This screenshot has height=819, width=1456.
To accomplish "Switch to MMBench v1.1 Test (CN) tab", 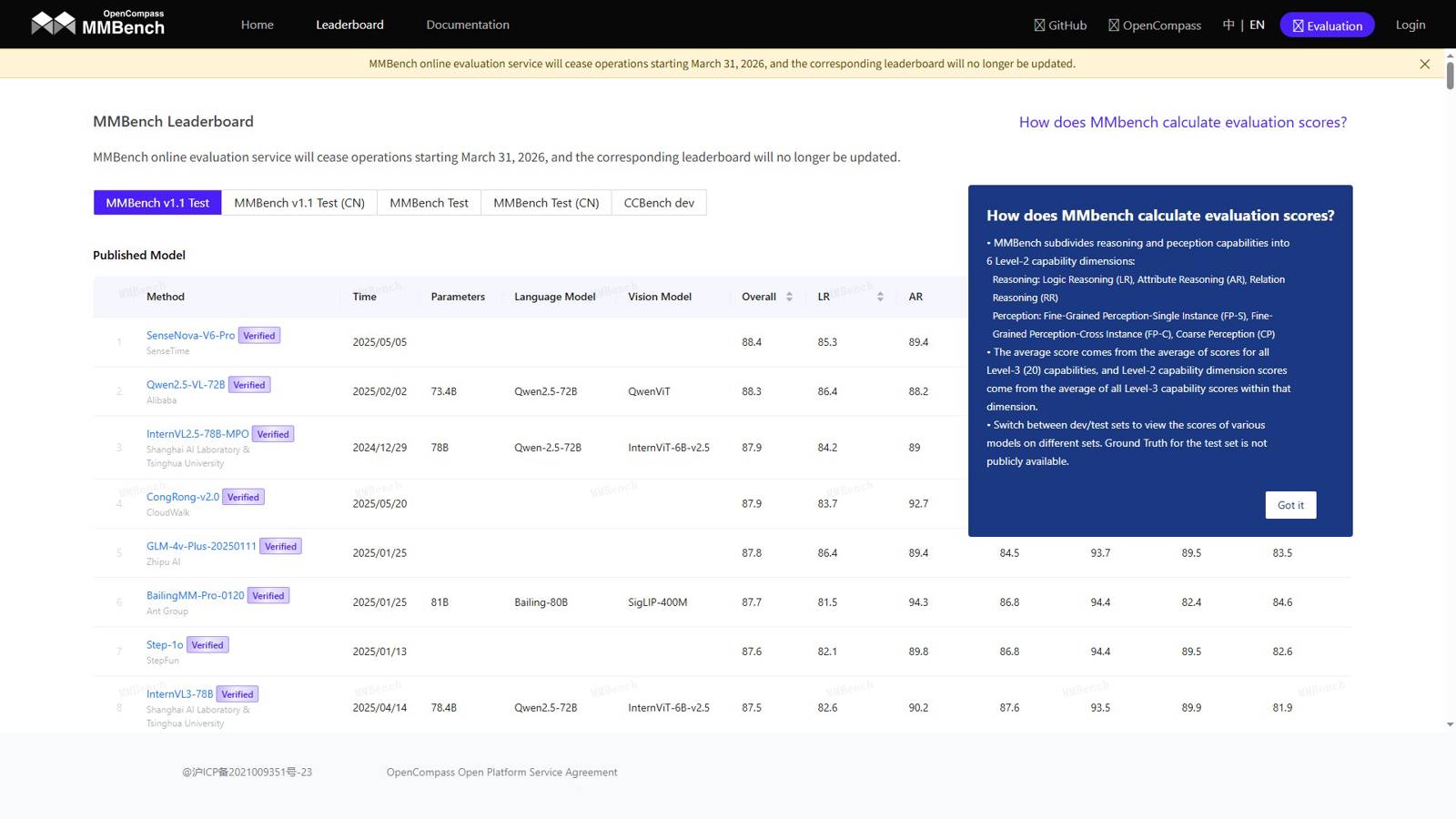I will coord(299,203).
